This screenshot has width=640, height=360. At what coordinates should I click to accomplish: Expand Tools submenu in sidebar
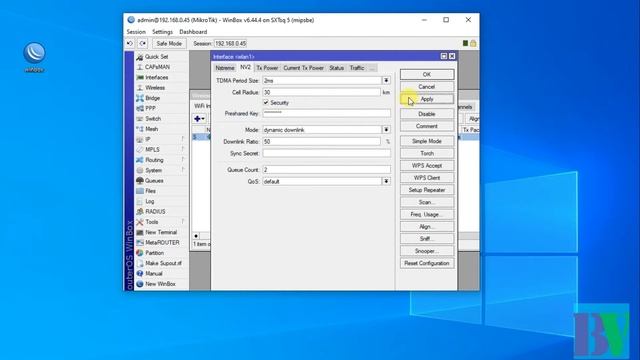[x=161, y=222]
